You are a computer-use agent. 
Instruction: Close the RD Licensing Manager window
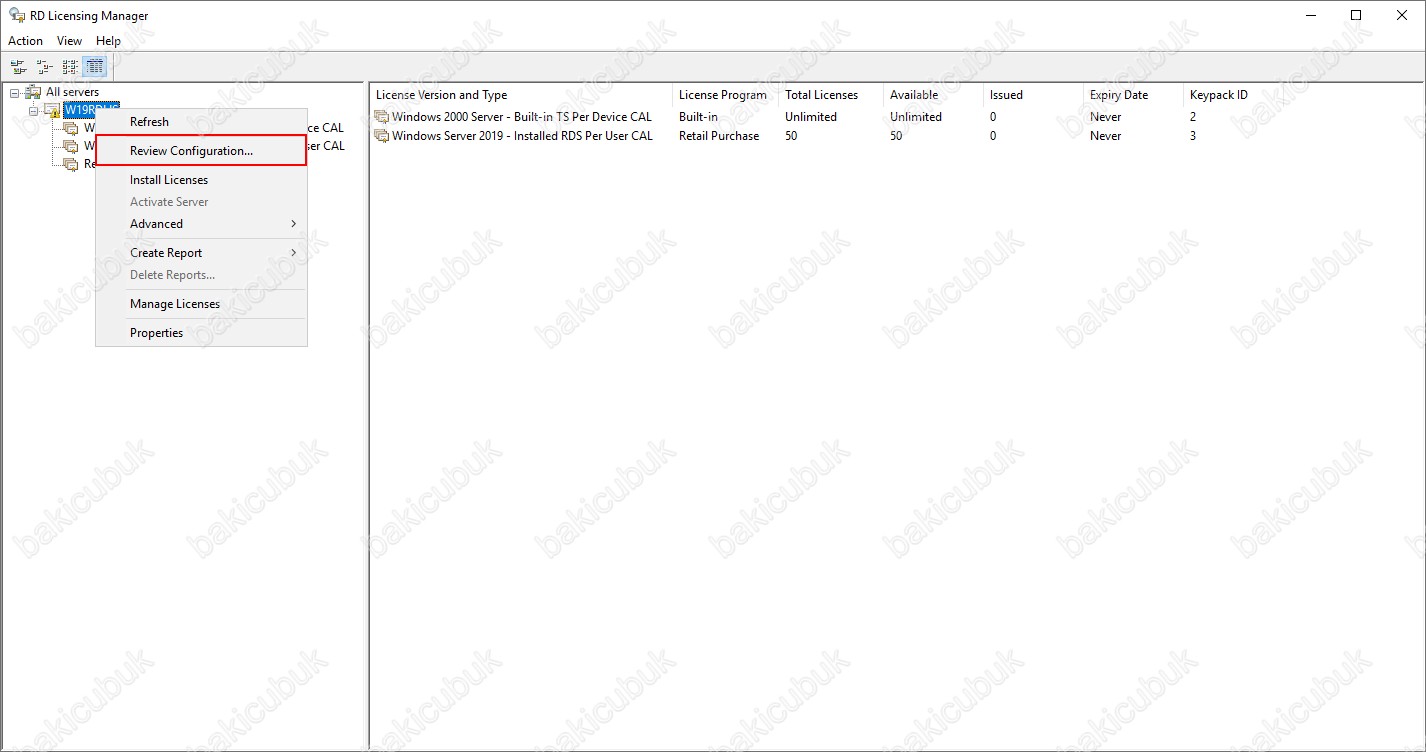pyautogui.click(x=1402, y=15)
